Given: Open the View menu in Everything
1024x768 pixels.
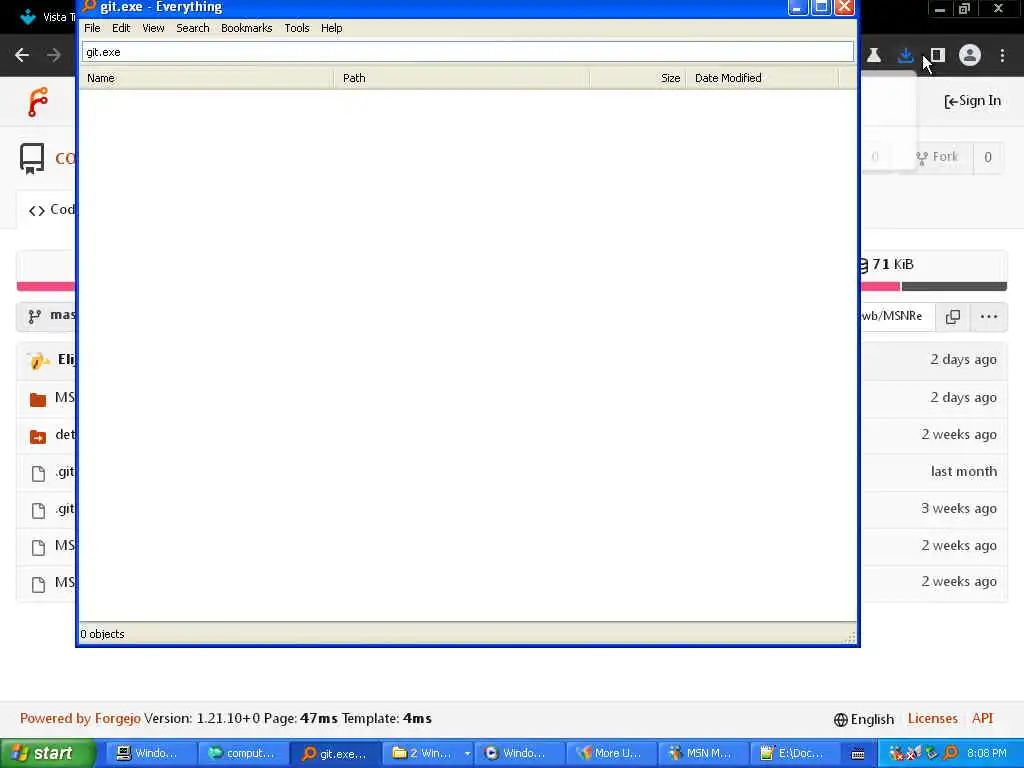Looking at the screenshot, I should [153, 28].
